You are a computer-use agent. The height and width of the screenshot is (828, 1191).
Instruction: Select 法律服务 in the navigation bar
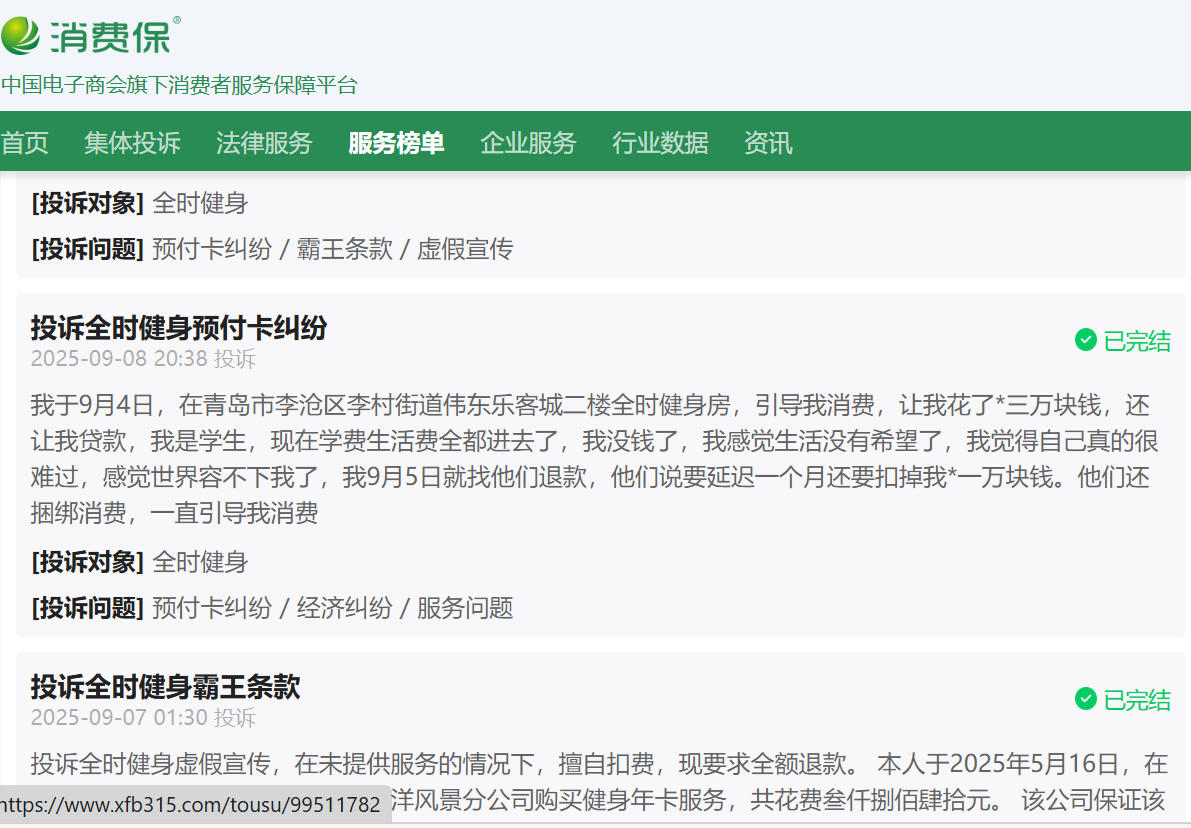(264, 143)
